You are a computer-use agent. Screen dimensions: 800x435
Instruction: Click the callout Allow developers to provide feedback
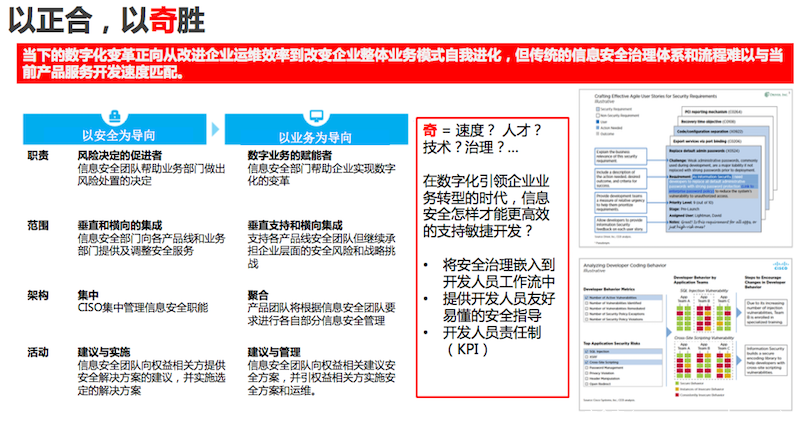pos(620,224)
